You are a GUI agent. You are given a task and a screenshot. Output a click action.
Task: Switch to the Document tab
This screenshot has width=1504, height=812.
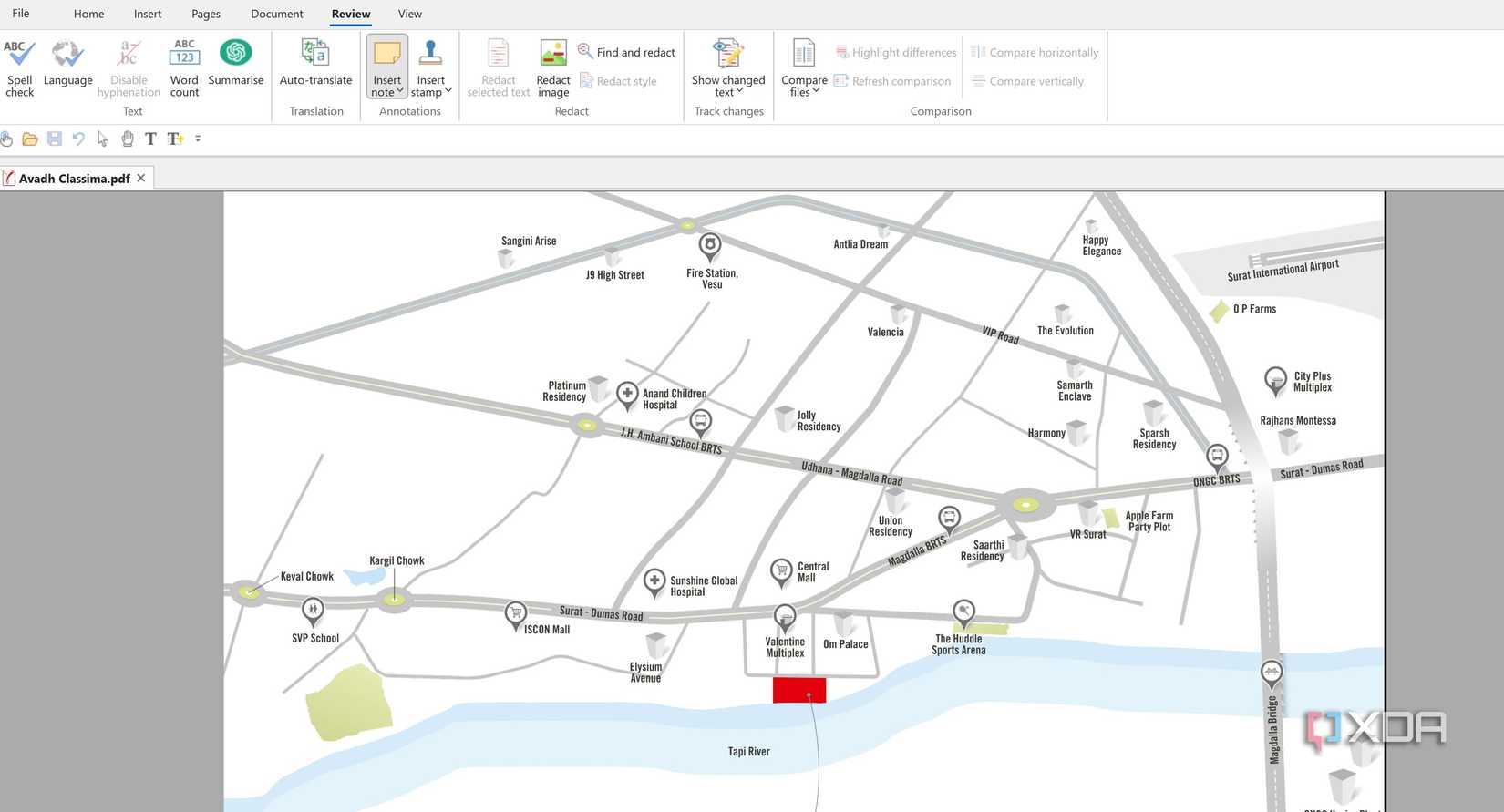[x=277, y=14]
